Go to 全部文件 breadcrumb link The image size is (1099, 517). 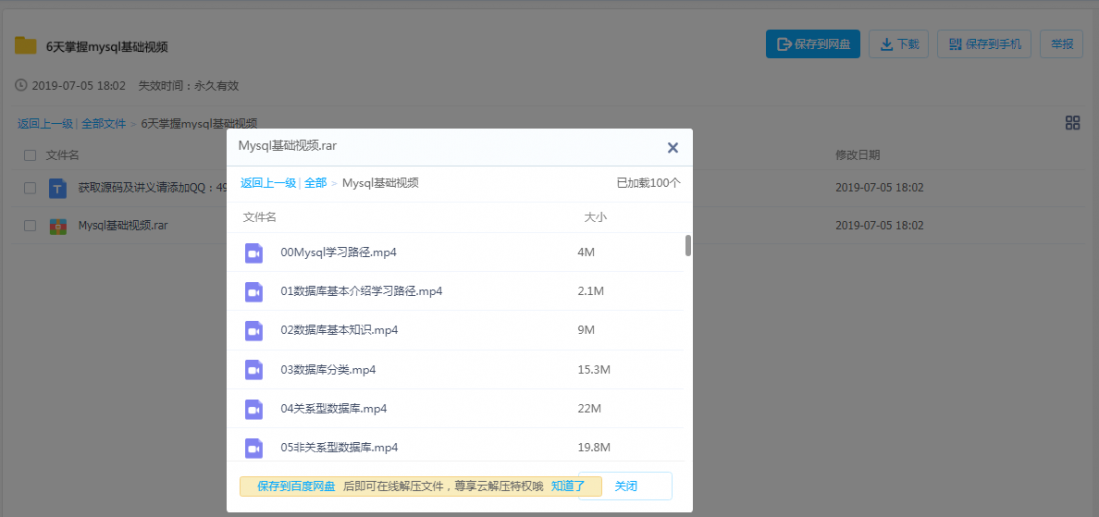pyautogui.click(x=103, y=124)
